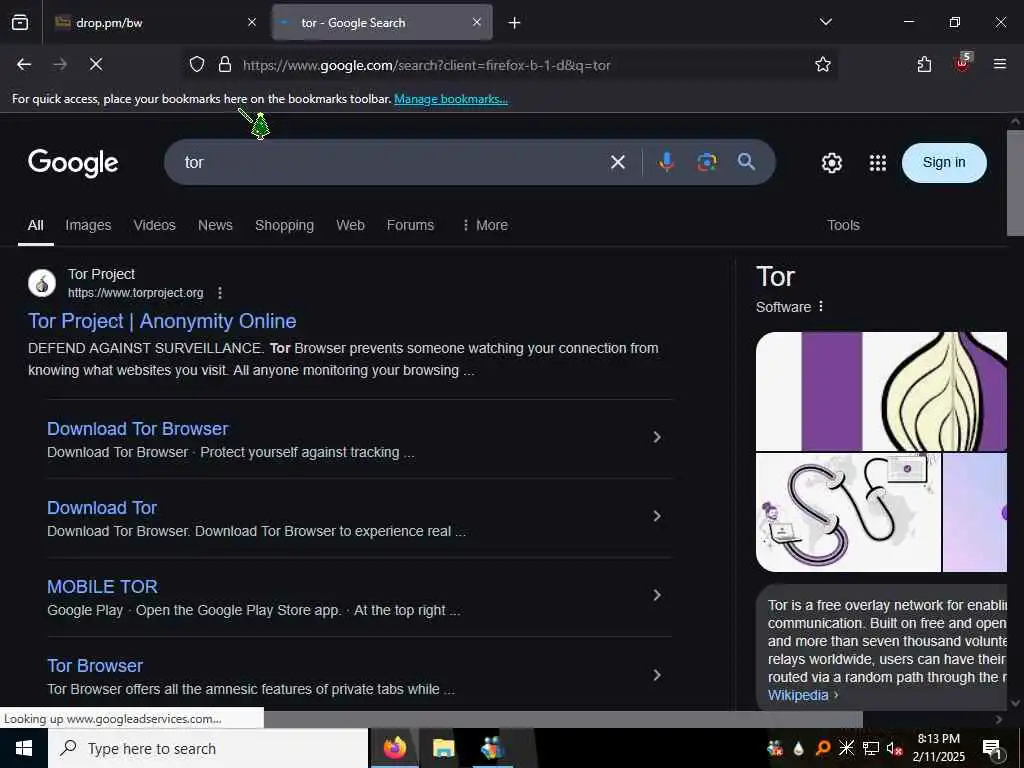Viewport: 1024px width, 768px height.
Task: Click the vertical page scrollbar
Action: click(1015, 183)
